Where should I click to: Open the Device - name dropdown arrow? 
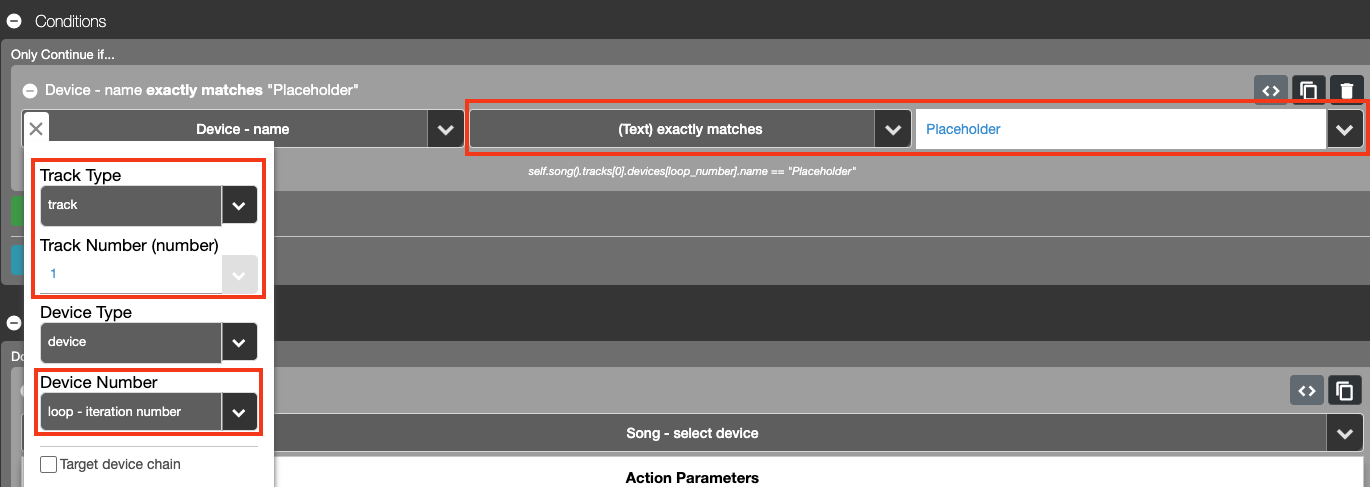pos(445,129)
